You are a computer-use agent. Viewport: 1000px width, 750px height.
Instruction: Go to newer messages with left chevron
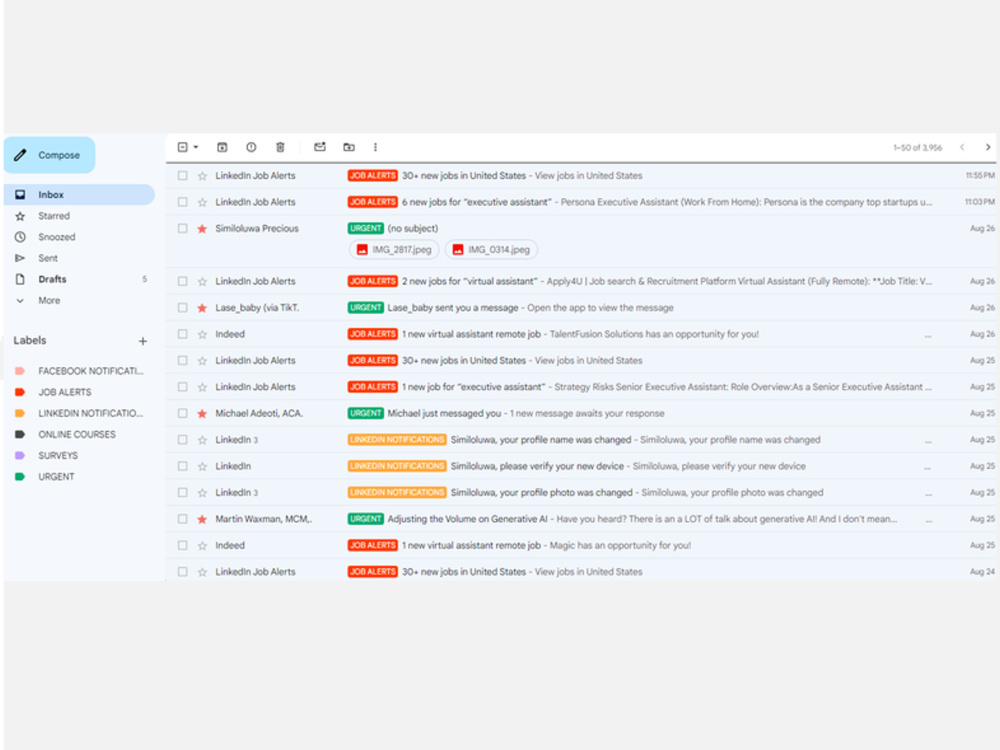pyautogui.click(x=962, y=147)
